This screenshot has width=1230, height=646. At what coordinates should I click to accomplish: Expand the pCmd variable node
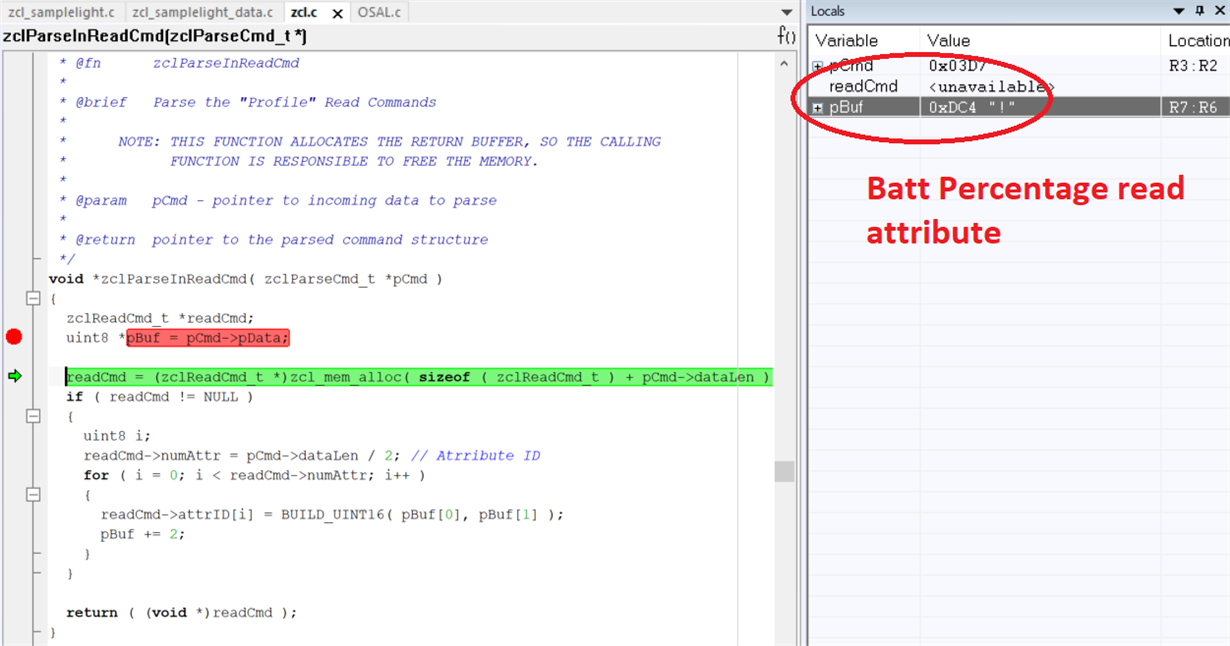click(x=818, y=66)
